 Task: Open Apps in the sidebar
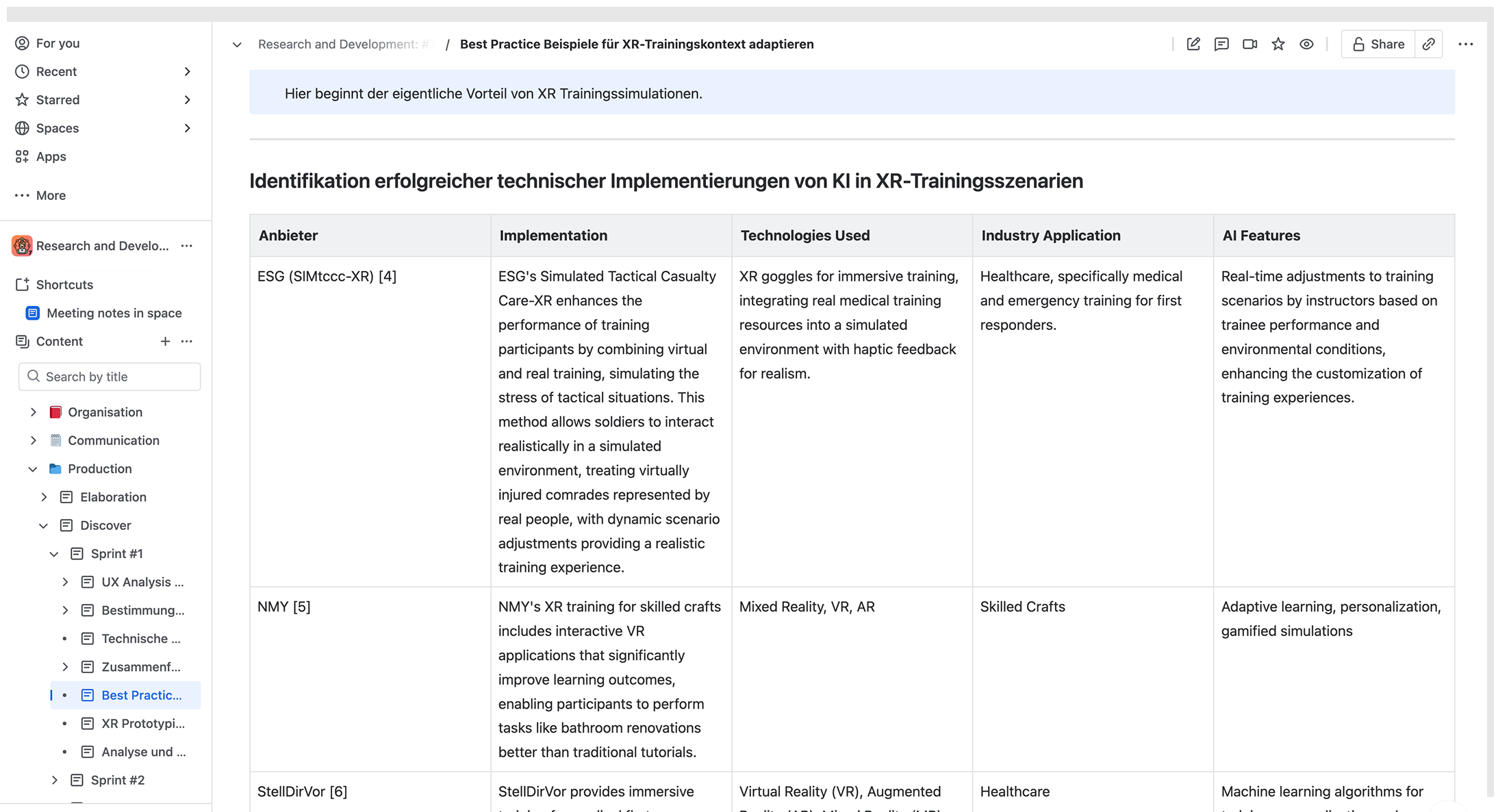click(51, 156)
